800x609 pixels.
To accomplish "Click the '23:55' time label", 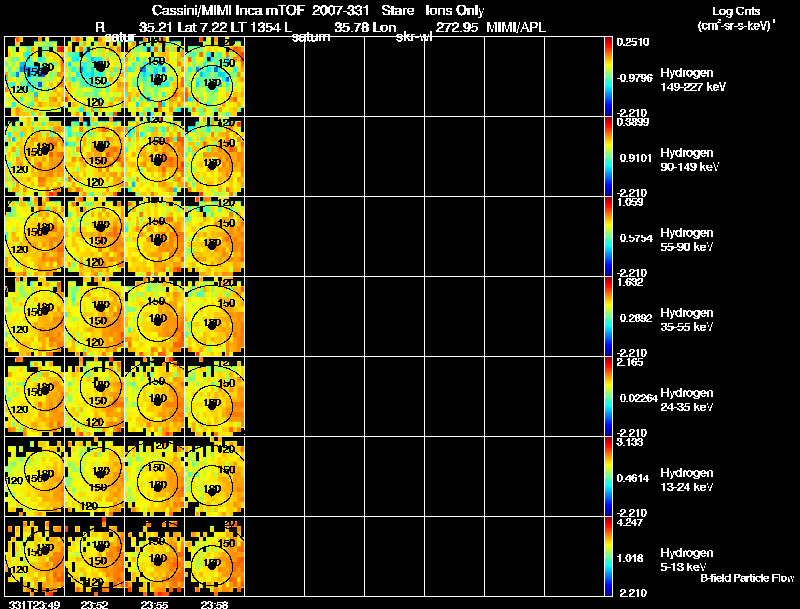I will point(154,604).
